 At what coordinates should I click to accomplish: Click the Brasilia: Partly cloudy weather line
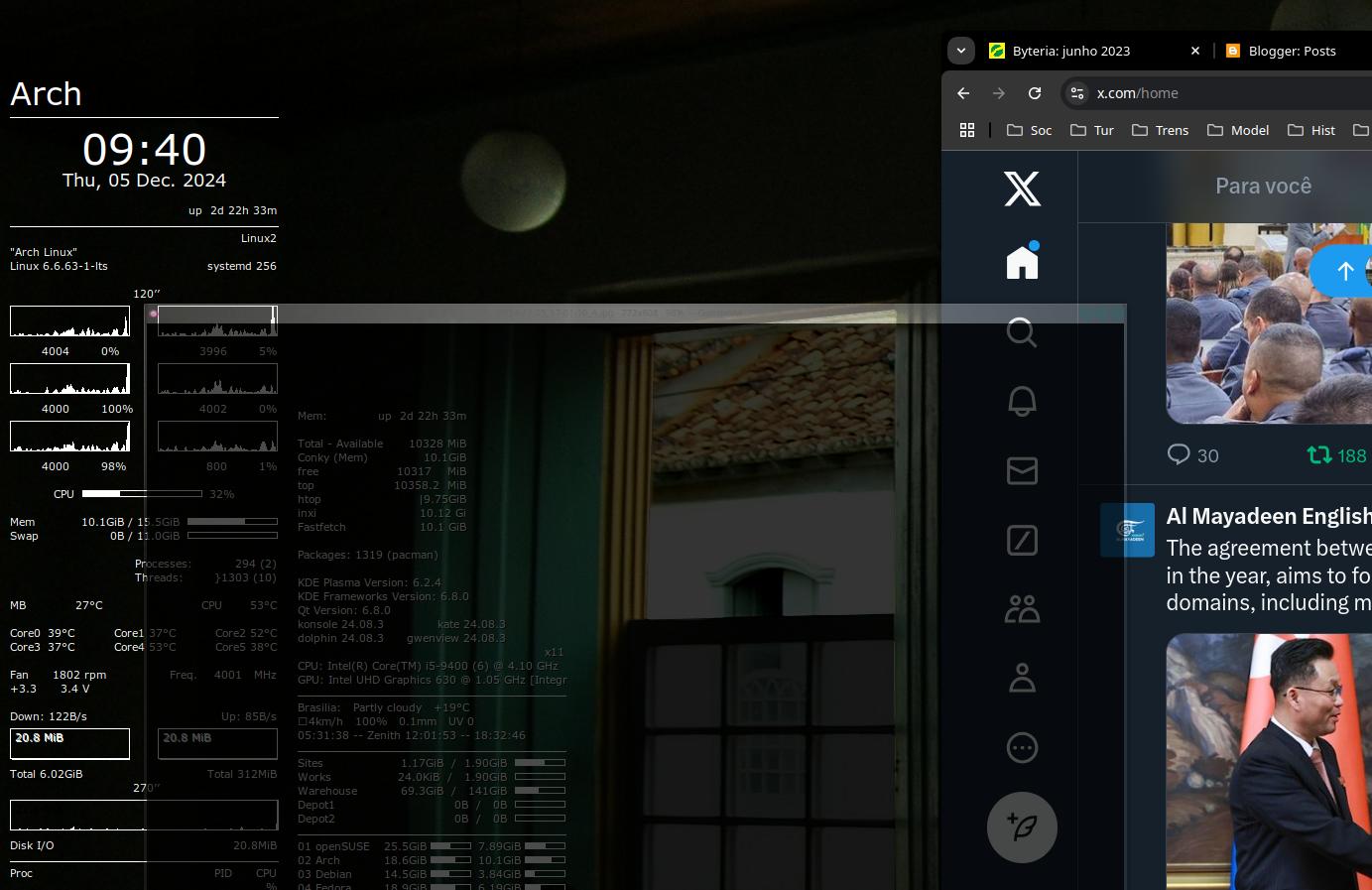click(x=383, y=707)
